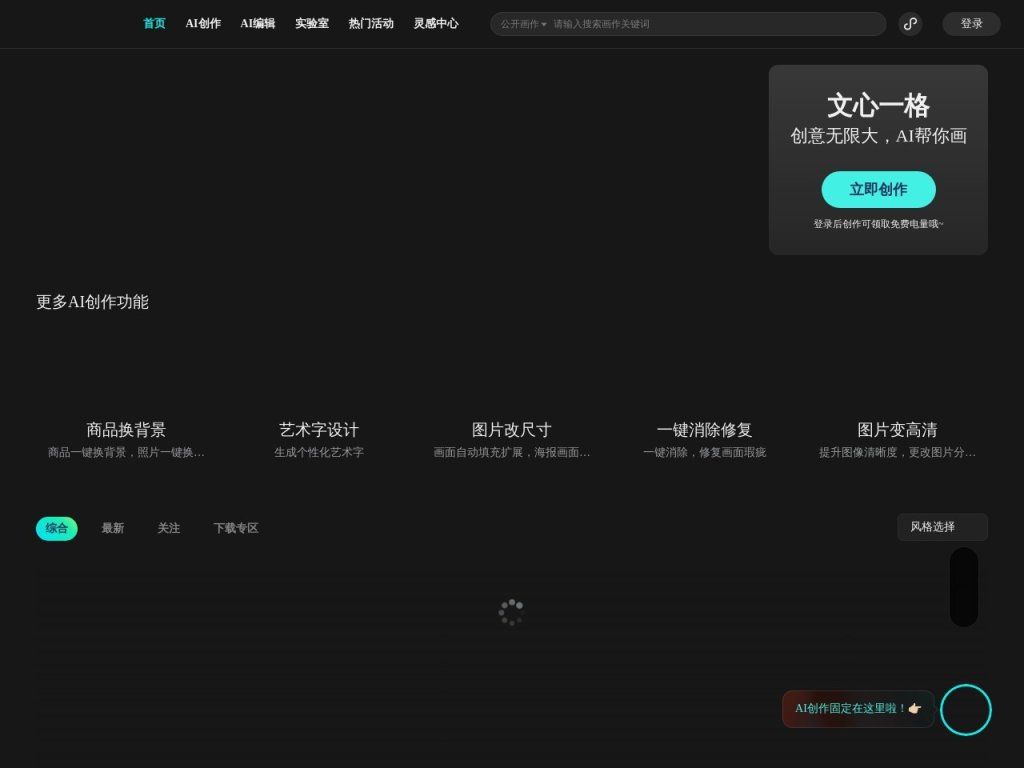Image resolution: width=1024 pixels, height=768 pixels.
Task: Click the mini-program link icon beside search
Action: tap(910, 24)
